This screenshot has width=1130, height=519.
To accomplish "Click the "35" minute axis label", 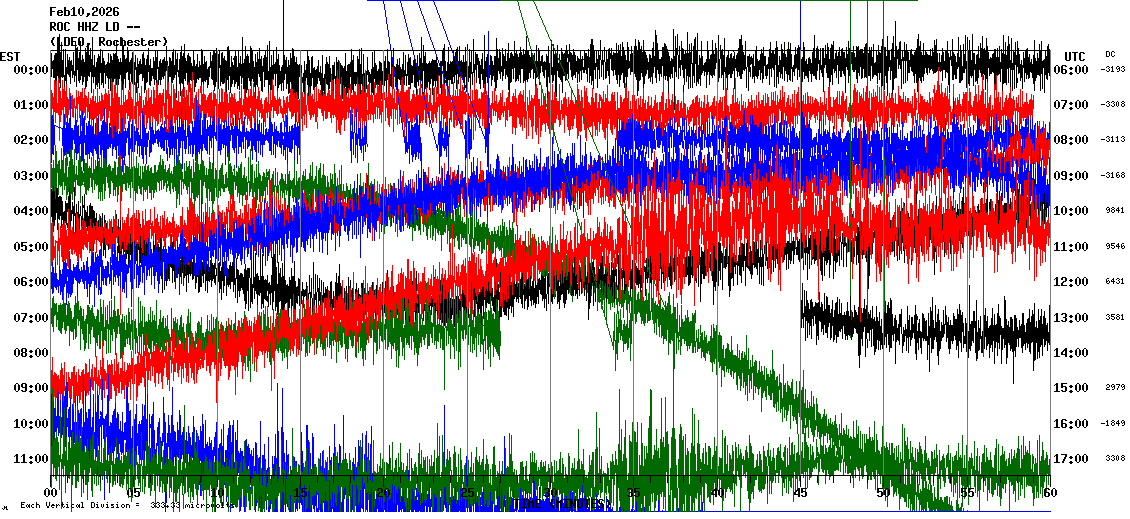I will click(x=633, y=493).
